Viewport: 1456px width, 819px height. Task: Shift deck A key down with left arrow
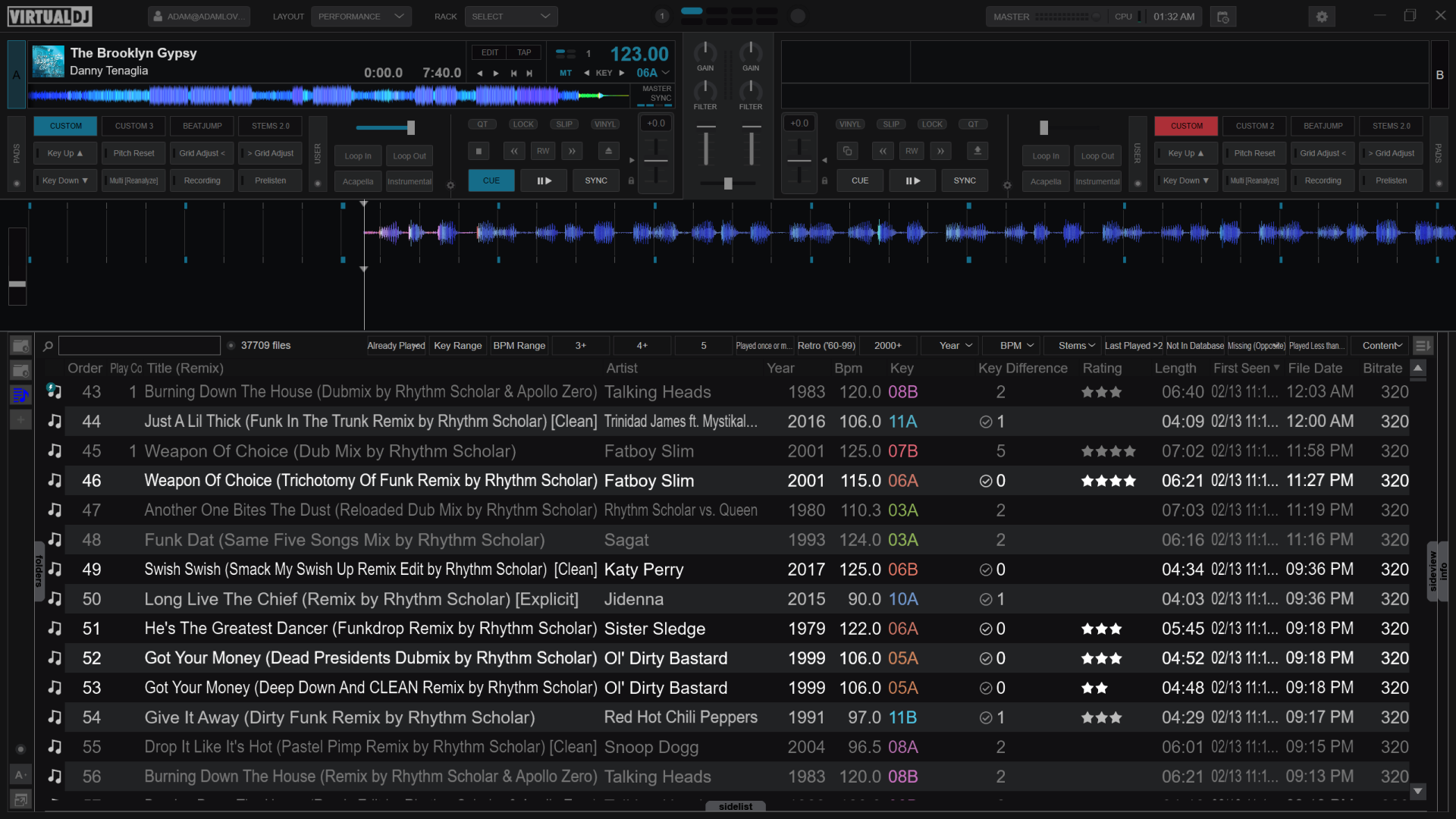(x=586, y=74)
